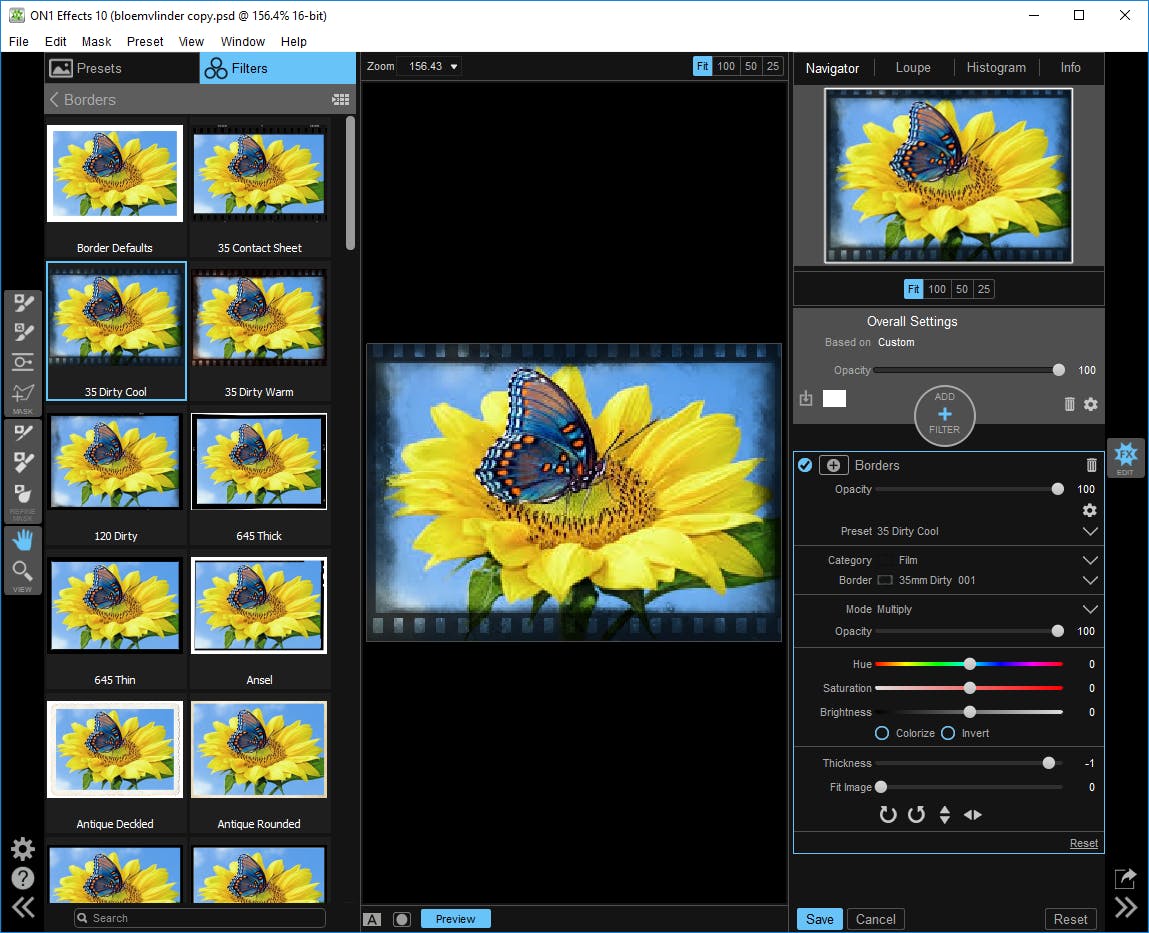Viewport: 1149px width, 933px height.
Task: Switch to the Histogram tab
Action: click(995, 68)
